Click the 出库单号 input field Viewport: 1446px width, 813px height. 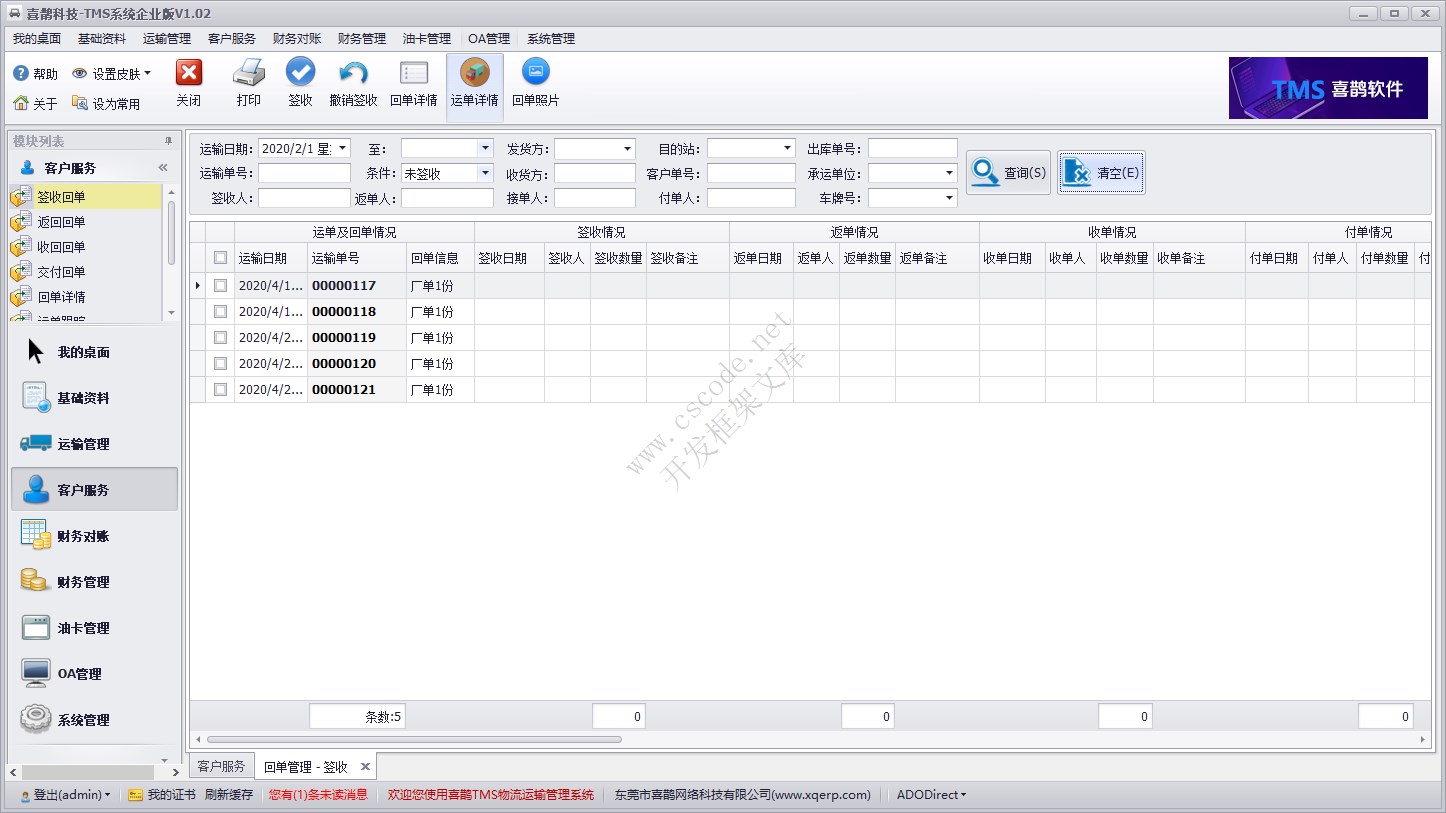pyautogui.click(x=913, y=148)
